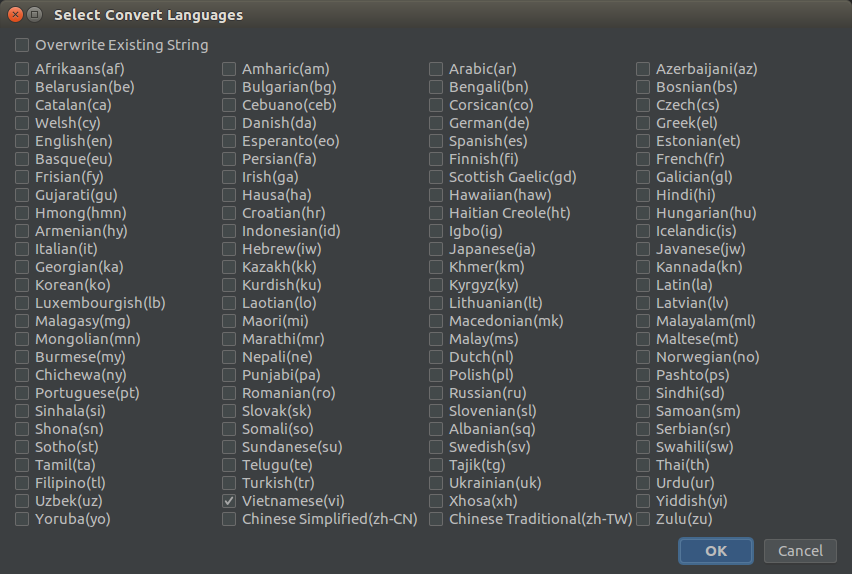This screenshot has width=852, height=574.
Task: Uncheck the Vietnamese(vi) checkbox
Action: tap(229, 501)
